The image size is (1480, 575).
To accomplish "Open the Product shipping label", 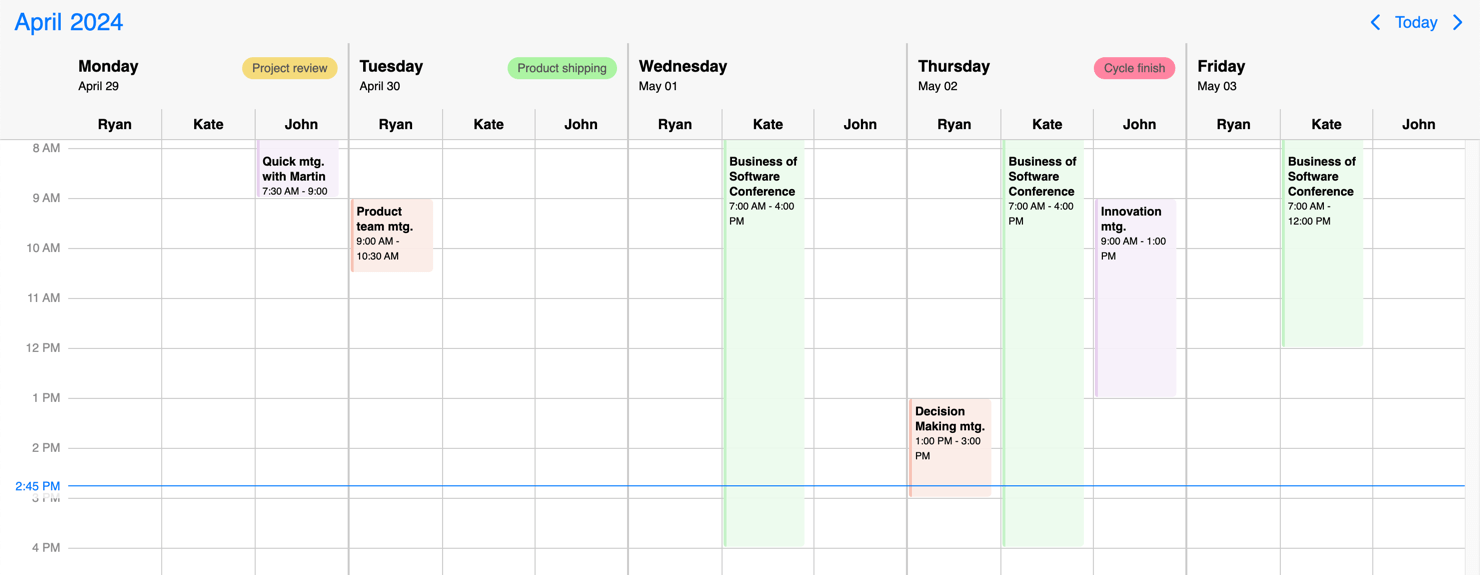I will tap(561, 68).
